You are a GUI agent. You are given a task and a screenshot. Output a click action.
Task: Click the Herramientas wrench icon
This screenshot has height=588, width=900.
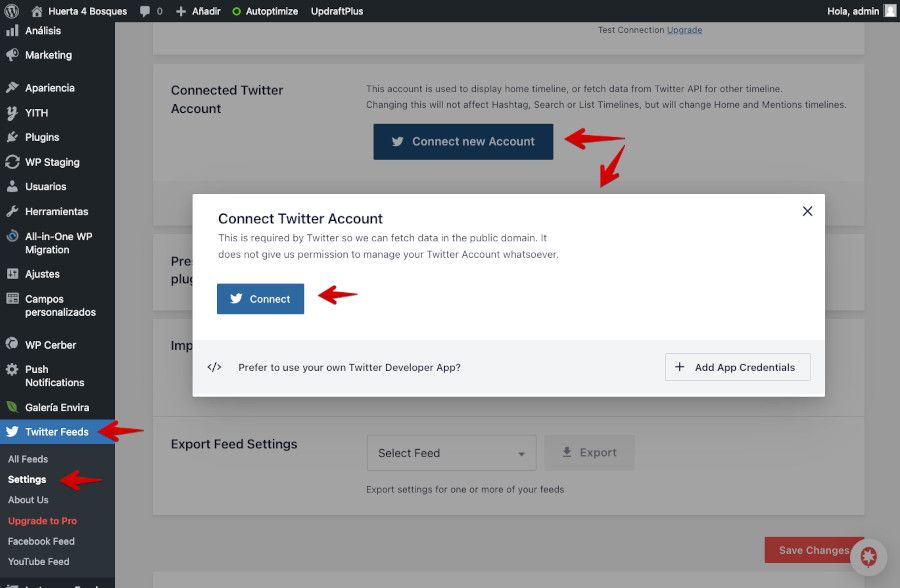pyautogui.click(x=12, y=211)
